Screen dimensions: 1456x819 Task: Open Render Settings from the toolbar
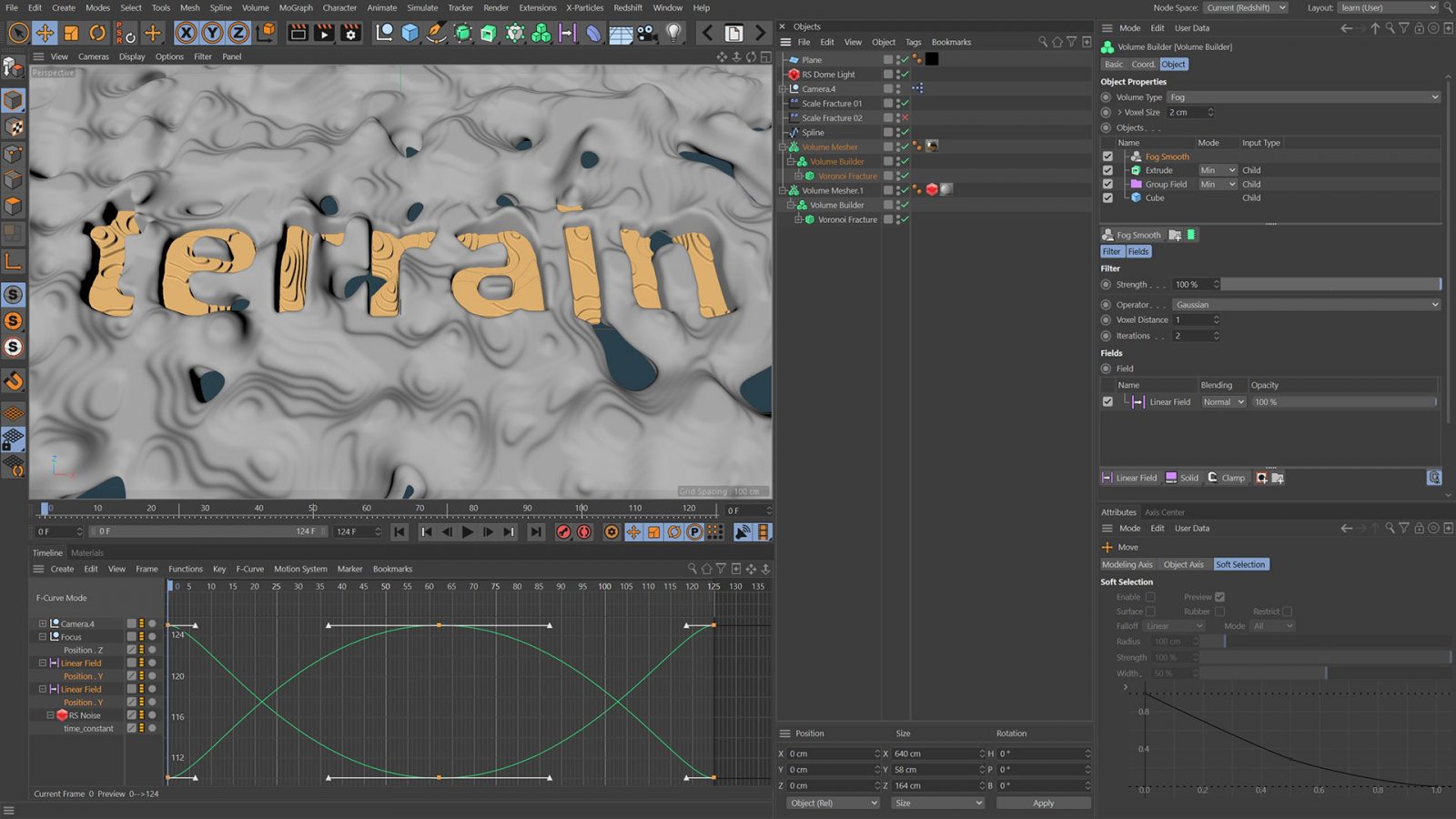click(x=349, y=33)
